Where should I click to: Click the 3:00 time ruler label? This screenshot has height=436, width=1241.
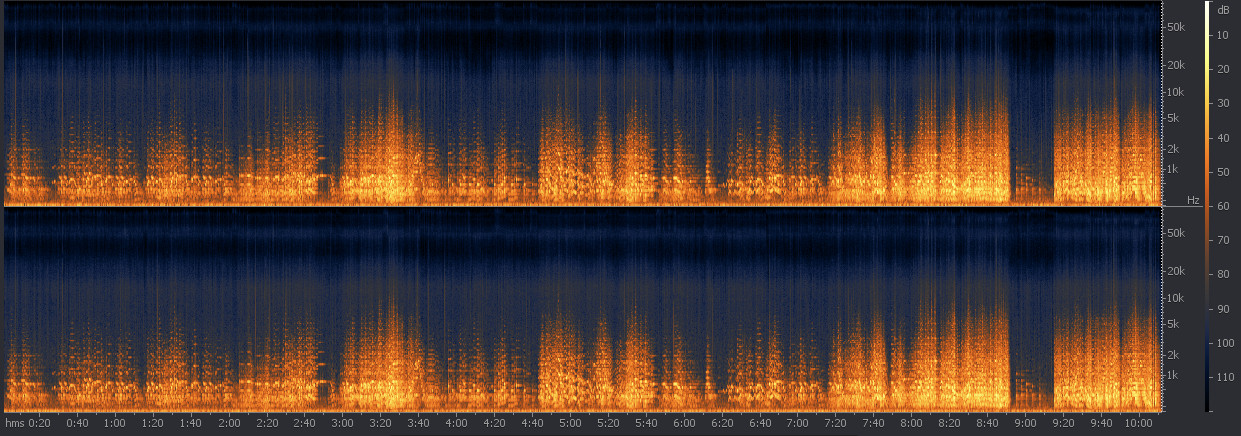tap(342, 424)
